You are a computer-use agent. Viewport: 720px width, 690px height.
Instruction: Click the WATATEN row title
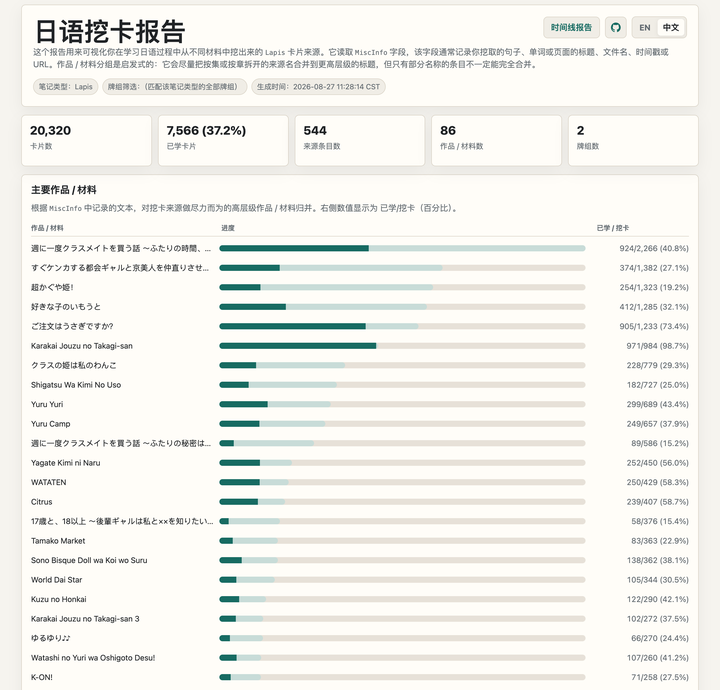[x=49, y=482]
